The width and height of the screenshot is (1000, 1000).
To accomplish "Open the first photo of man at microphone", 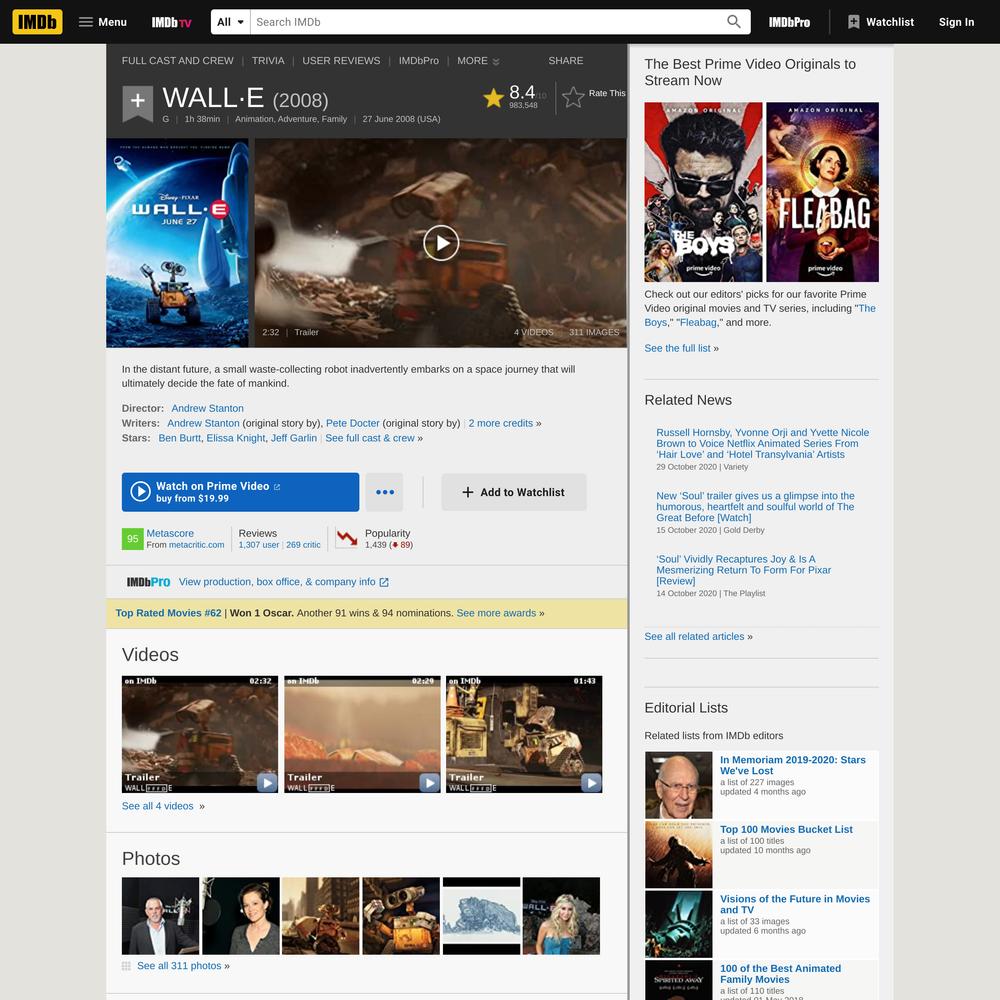I will (x=160, y=916).
